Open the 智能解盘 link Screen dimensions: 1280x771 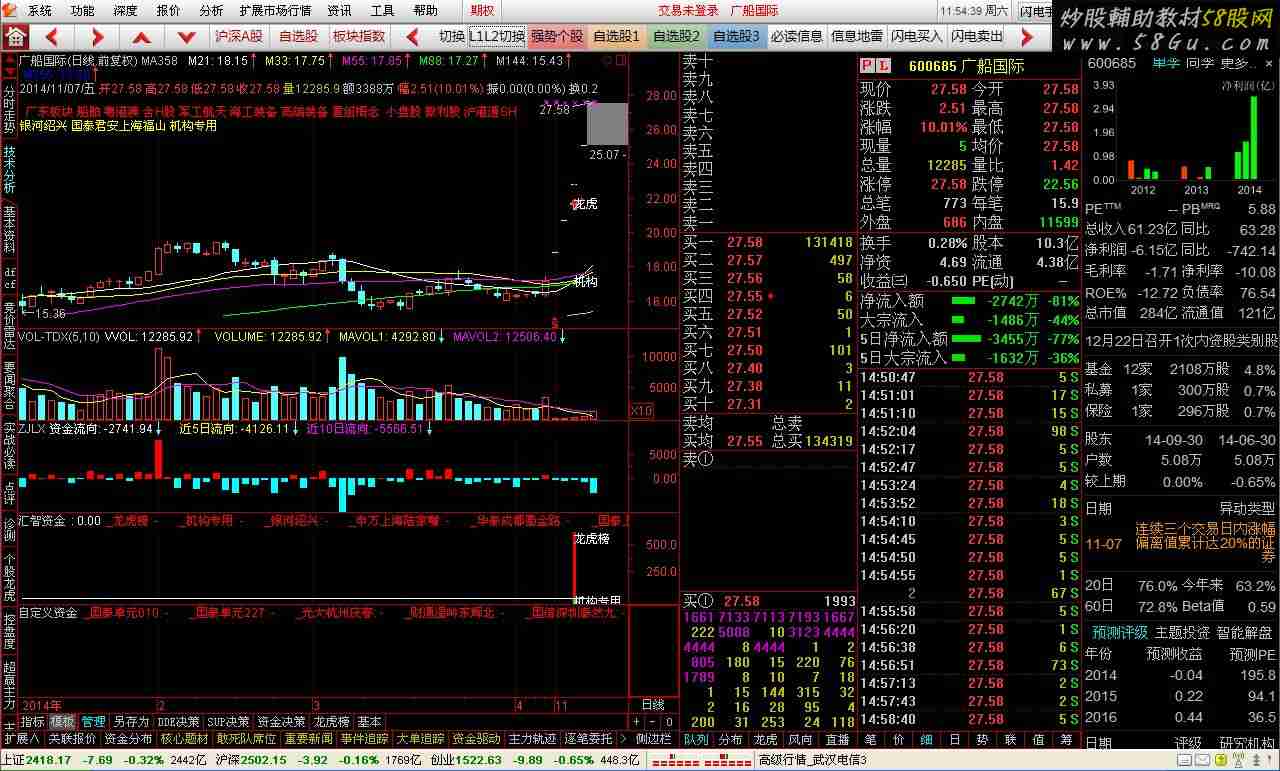pos(1244,632)
